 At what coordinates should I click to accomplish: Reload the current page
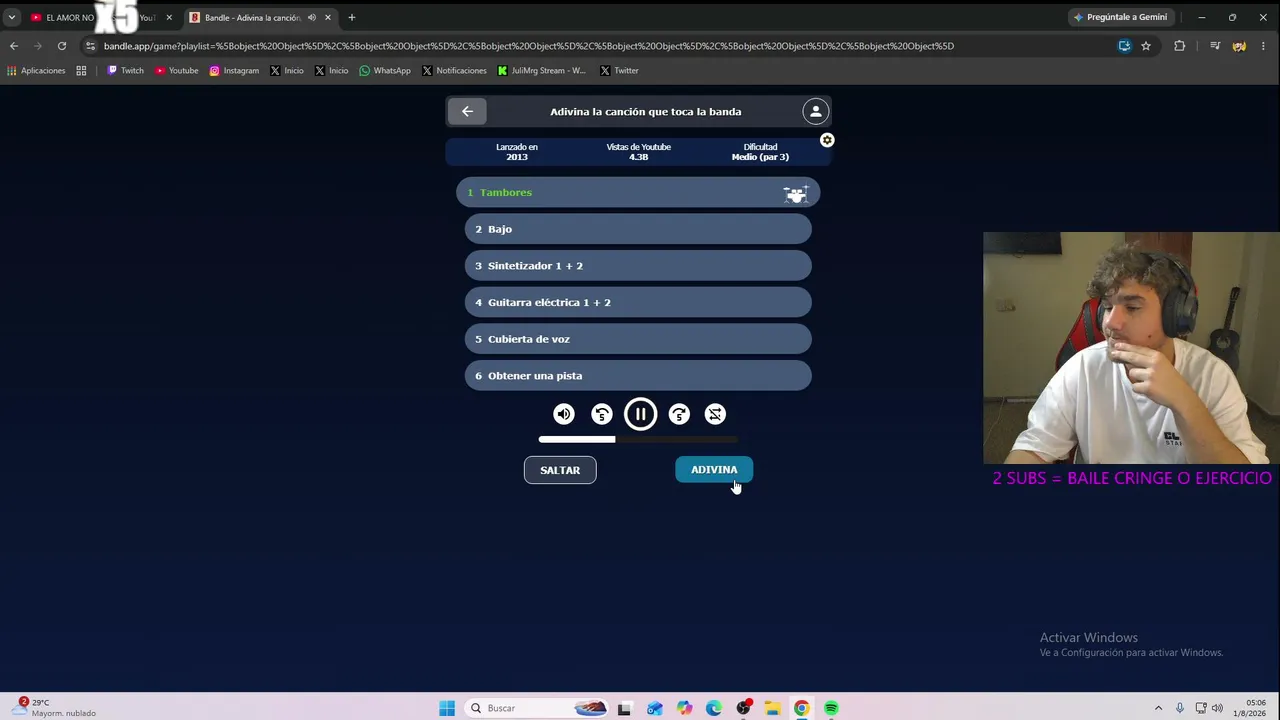click(x=62, y=46)
